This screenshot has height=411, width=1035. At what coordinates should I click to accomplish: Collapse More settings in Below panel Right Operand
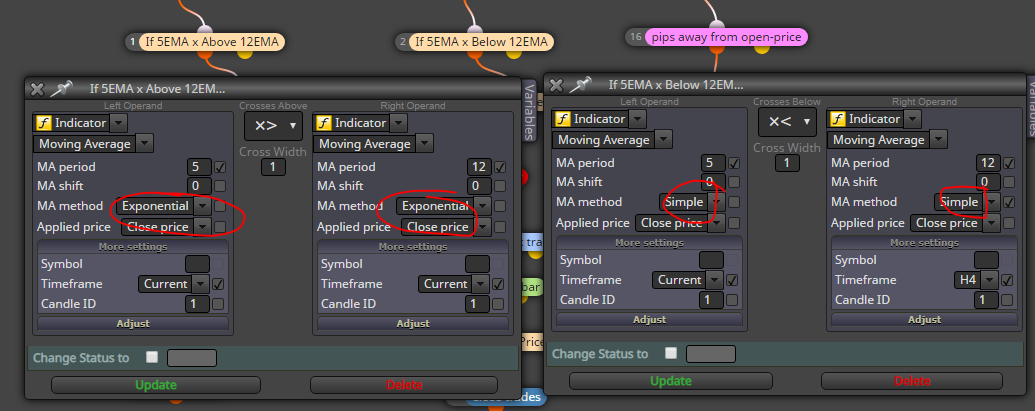924,243
